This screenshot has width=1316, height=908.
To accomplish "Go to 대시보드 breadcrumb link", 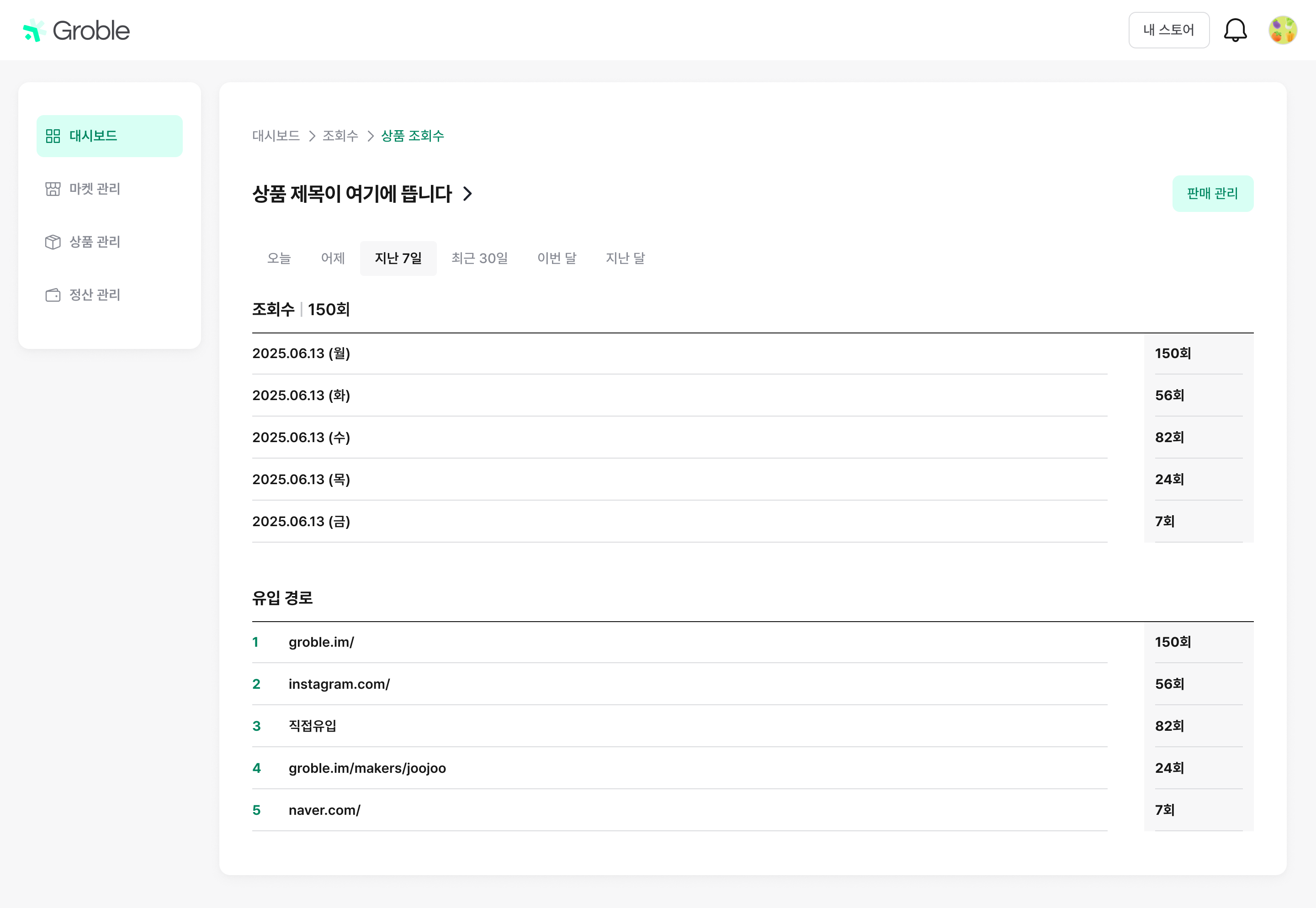I will pos(276,136).
